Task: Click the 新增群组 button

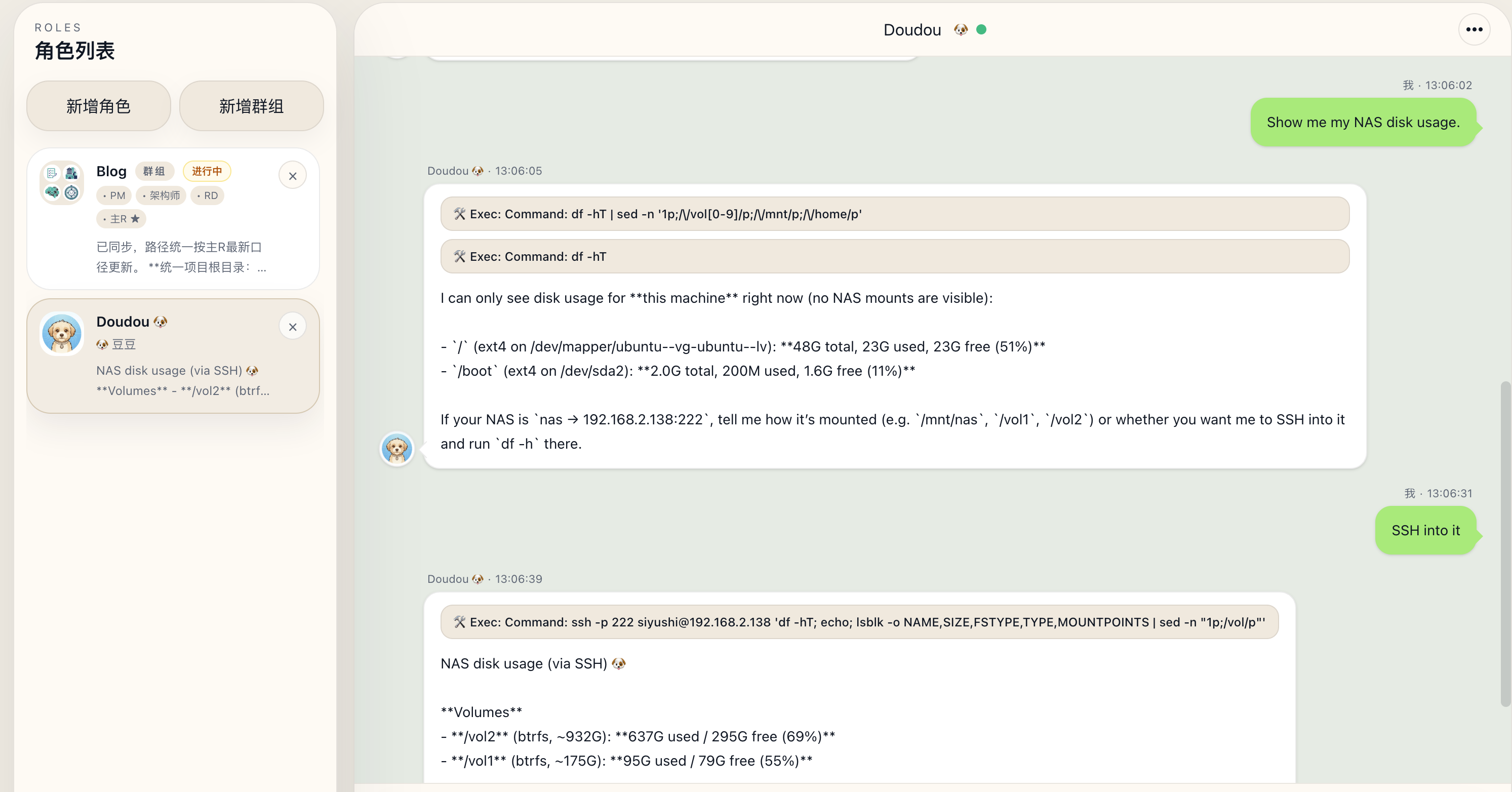Action: 251,106
